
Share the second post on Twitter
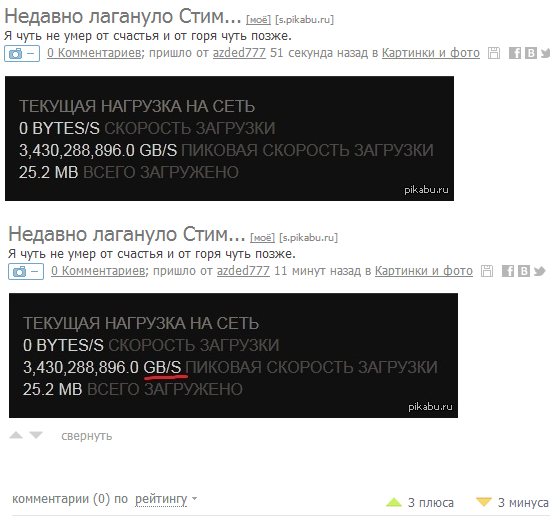[x=539, y=271]
